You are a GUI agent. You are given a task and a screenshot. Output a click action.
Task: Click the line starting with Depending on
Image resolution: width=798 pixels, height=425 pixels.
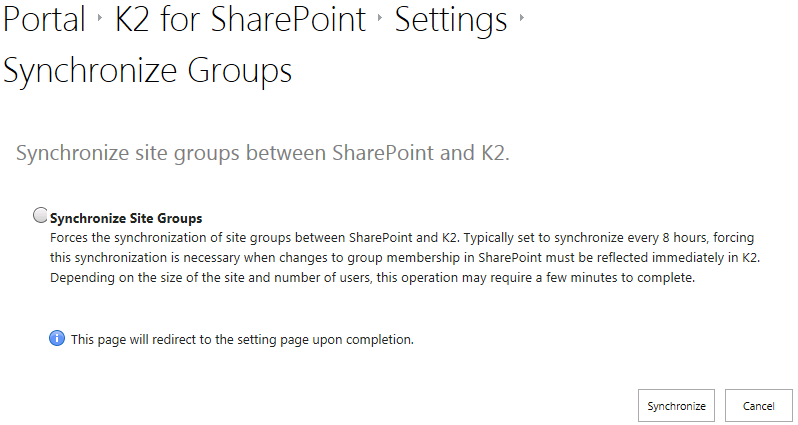tap(372, 278)
